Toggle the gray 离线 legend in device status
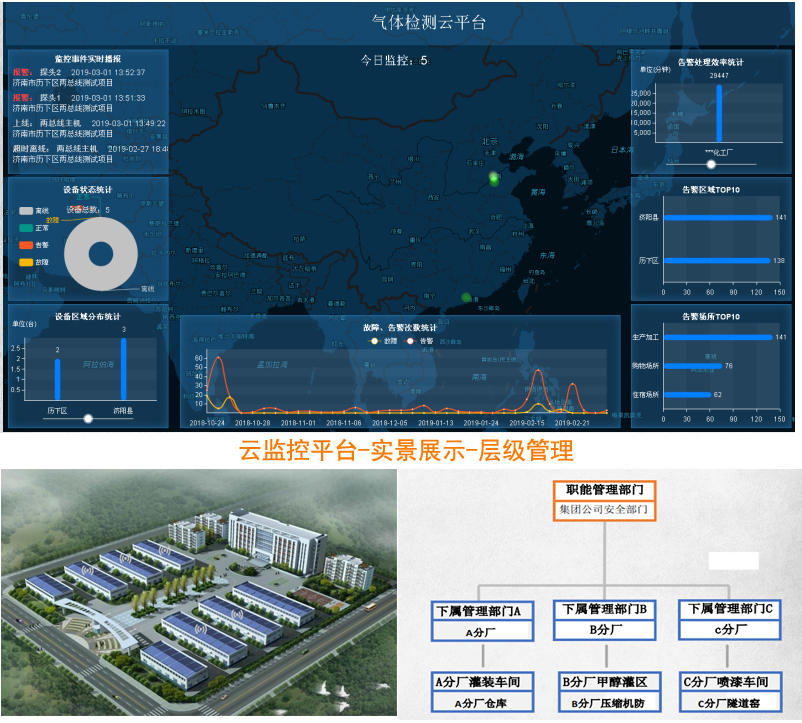The height and width of the screenshot is (723, 802). (25, 211)
